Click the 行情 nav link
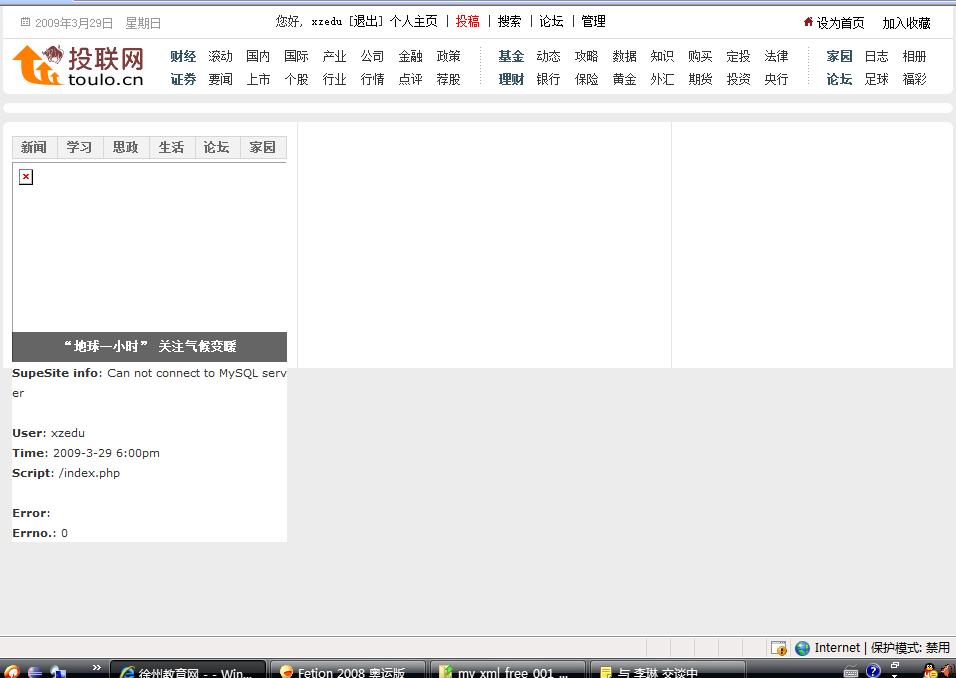The image size is (956, 678). click(x=373, y=79)
